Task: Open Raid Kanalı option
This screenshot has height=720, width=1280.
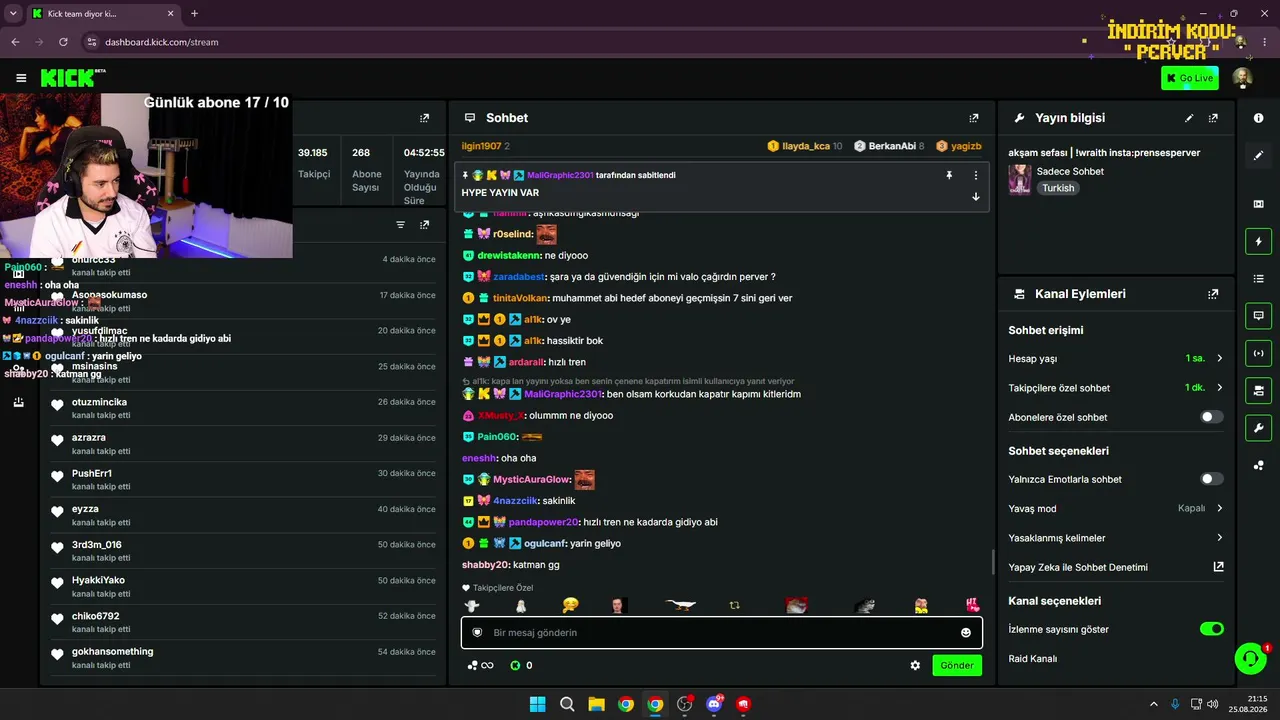Action: [1033, 659]
